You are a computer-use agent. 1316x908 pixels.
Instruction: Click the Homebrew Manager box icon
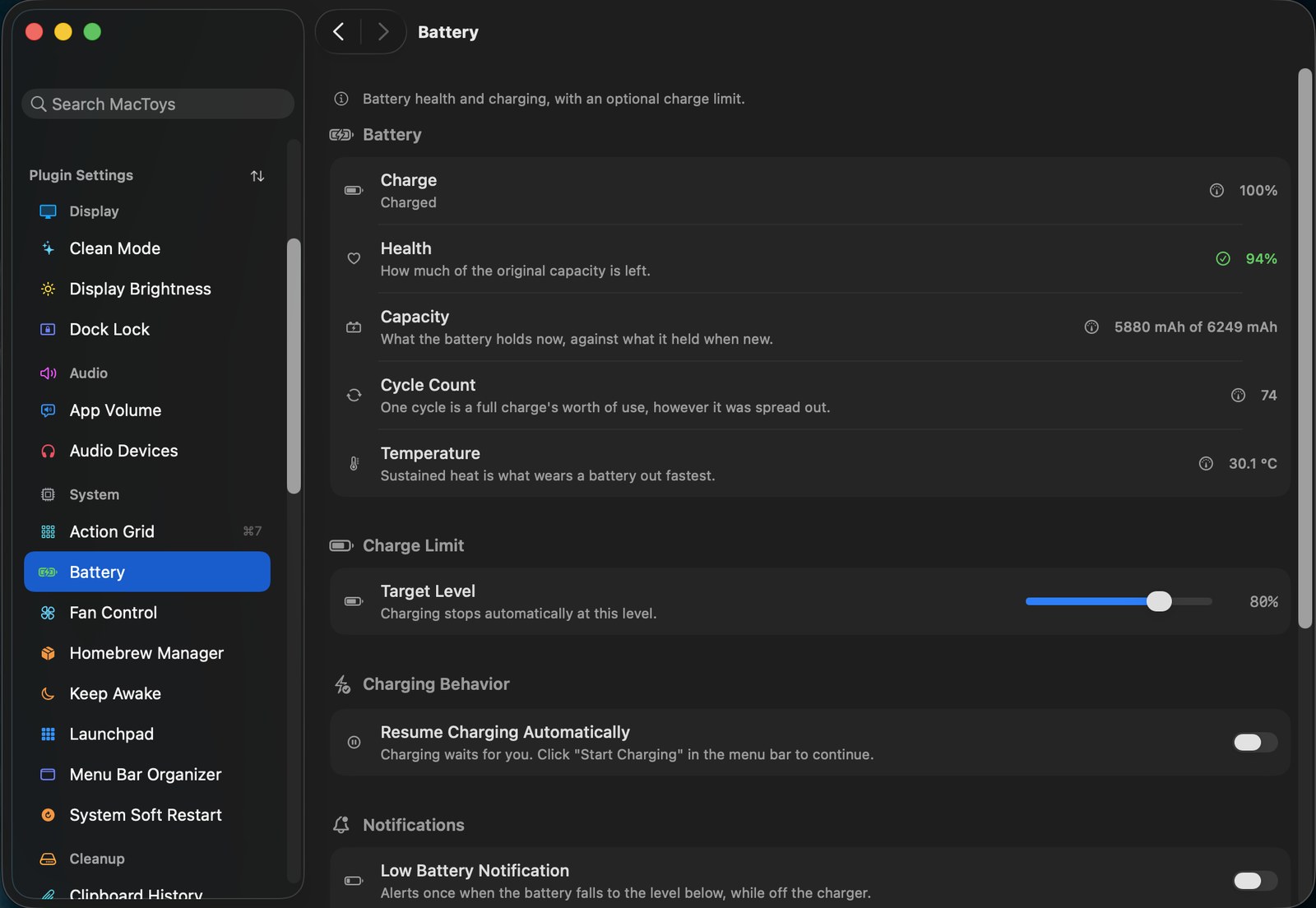pyautogui.click(x=48, y=653)
